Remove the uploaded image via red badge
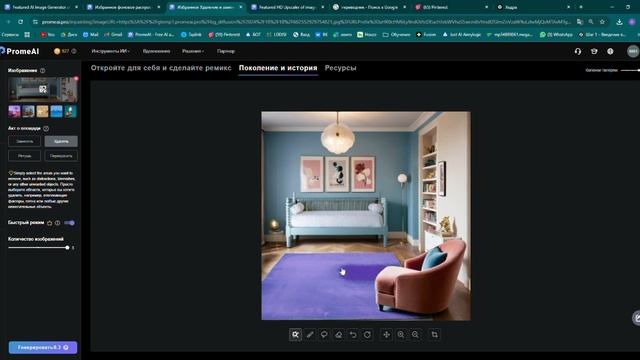 (76, 78)
